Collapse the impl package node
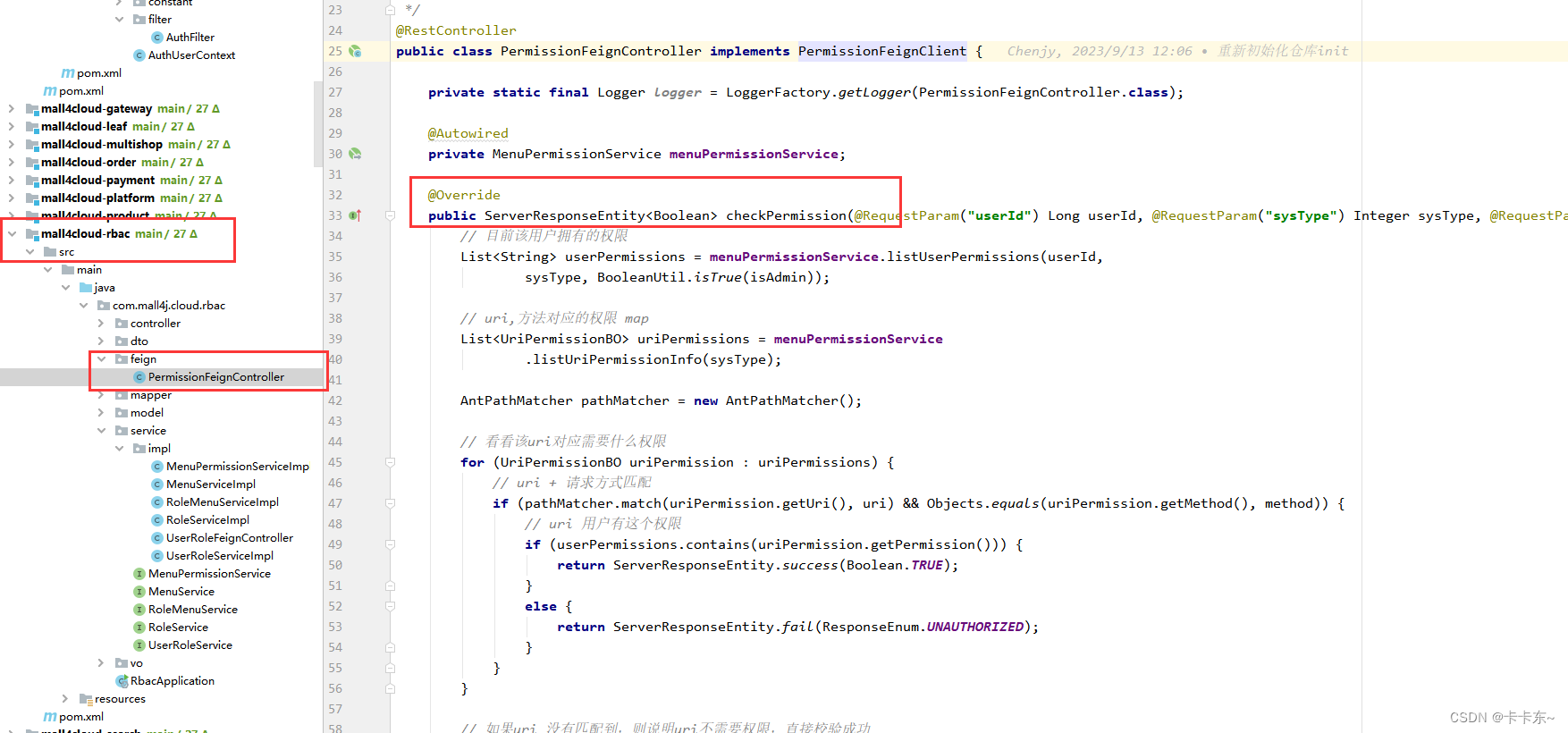 point(119,449)
